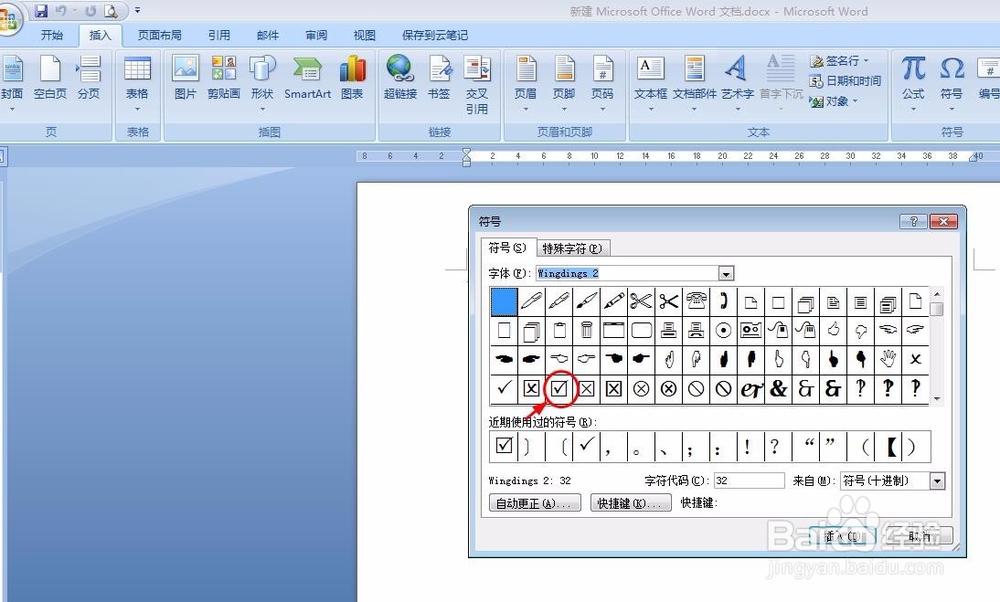The image size is (1000, 602).
Task: Click the first-line indent marker on ruler
Action: tap(466, 152)
